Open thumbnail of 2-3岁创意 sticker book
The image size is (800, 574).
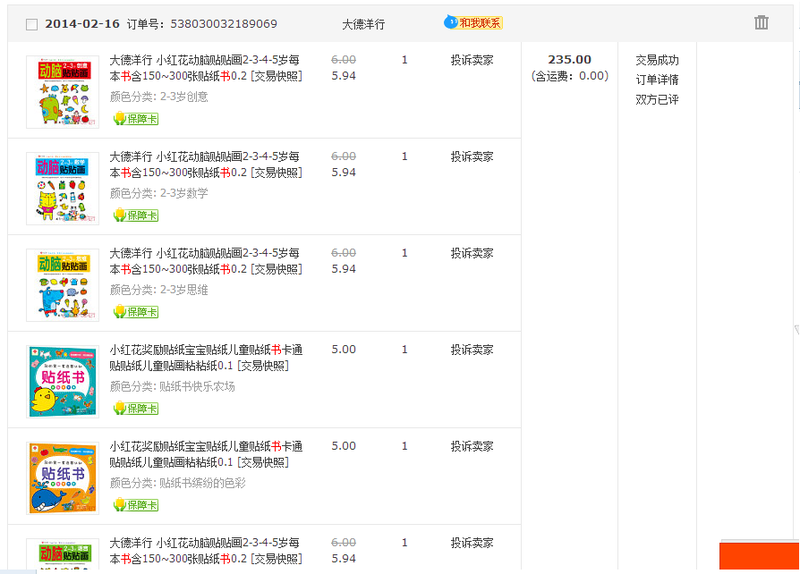coord(63,92)
